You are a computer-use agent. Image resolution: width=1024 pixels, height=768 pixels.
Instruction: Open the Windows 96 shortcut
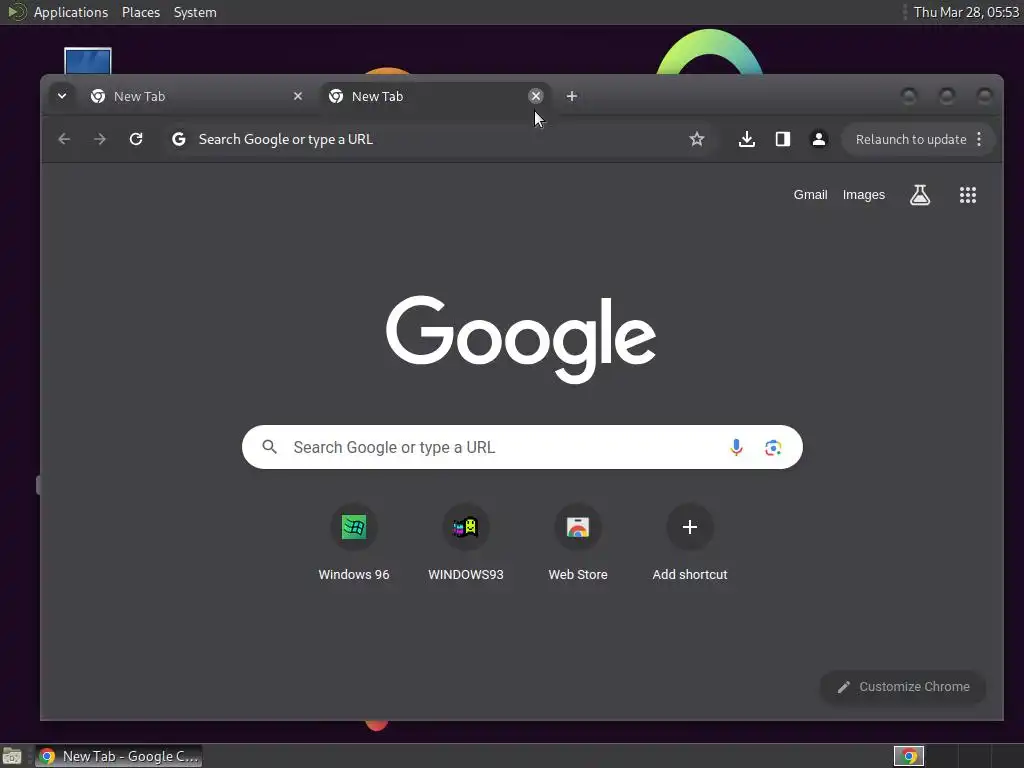click(x=354, y=543)
